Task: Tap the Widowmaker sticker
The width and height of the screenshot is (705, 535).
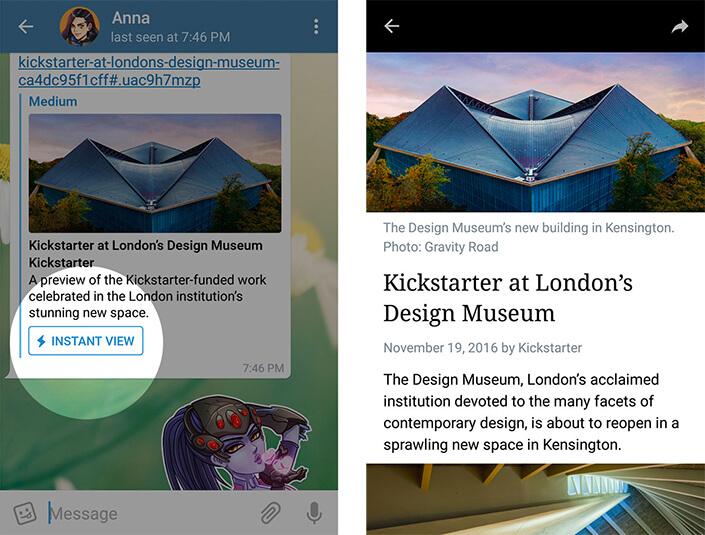Action: (x=236, y=442)
